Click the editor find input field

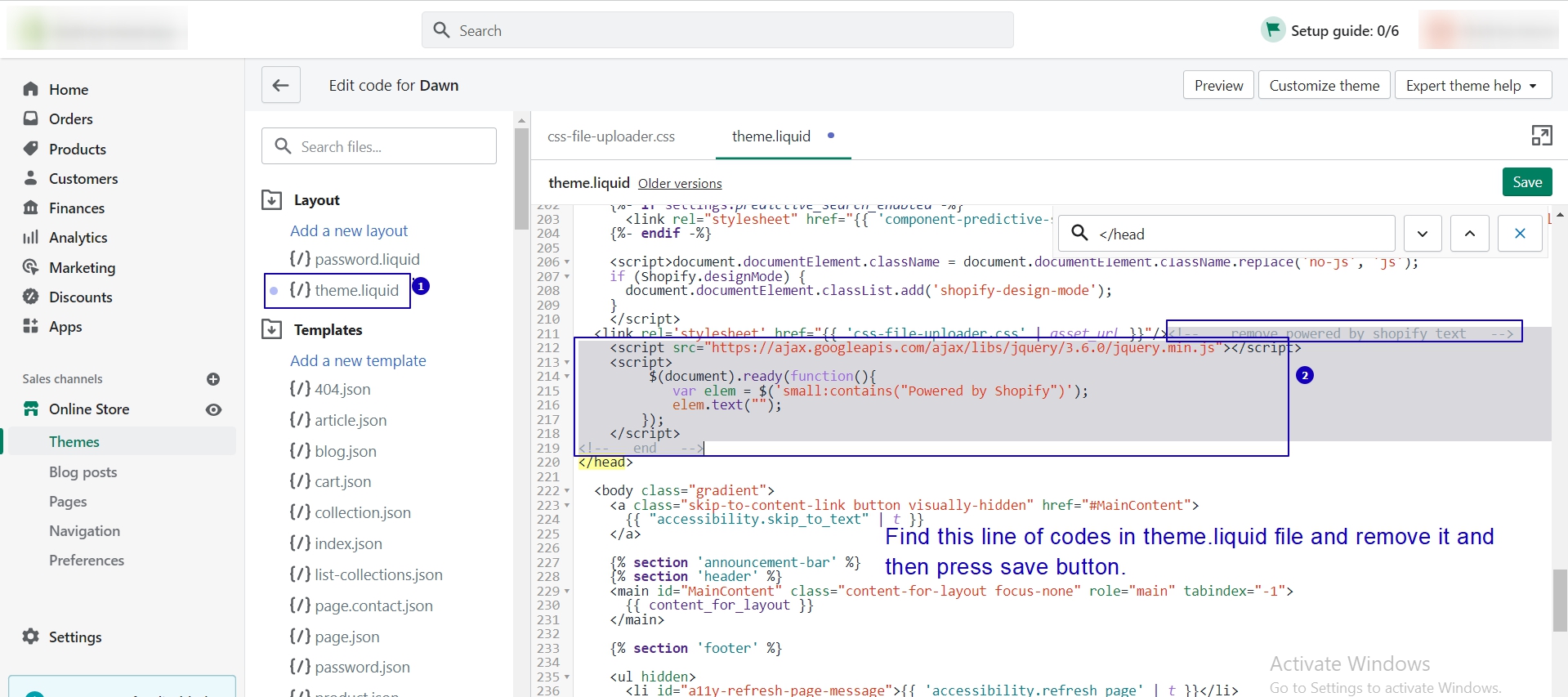click(1227, 234)
